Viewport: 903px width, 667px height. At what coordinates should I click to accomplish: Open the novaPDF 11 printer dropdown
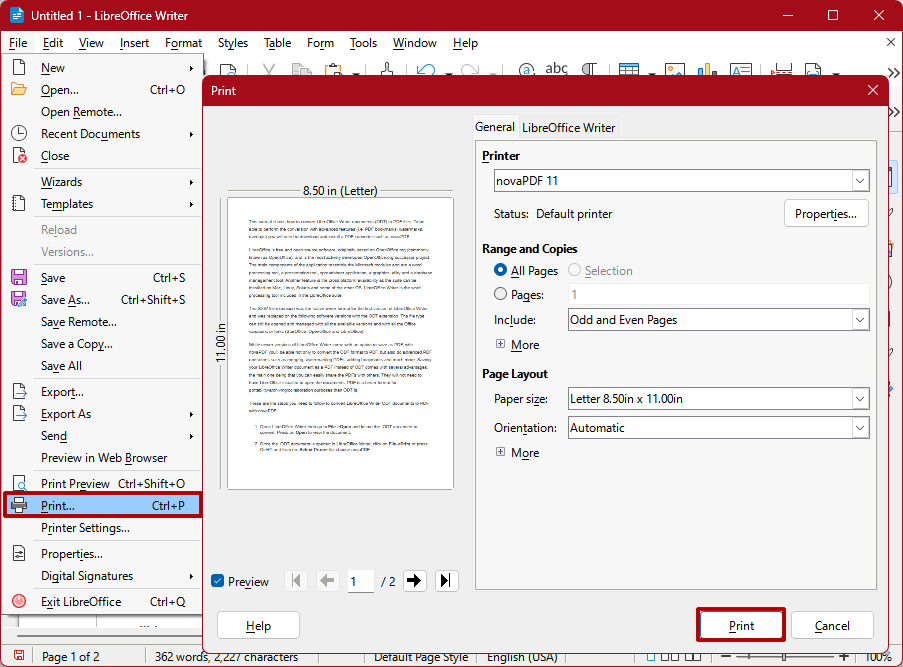click(x=859, y=180)
